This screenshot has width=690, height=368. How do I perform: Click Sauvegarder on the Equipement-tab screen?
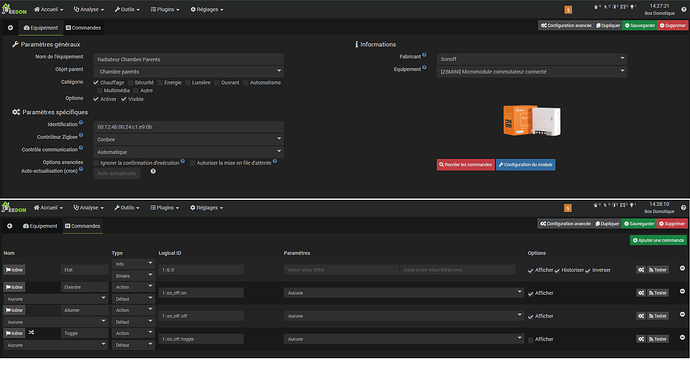point(640,26)
